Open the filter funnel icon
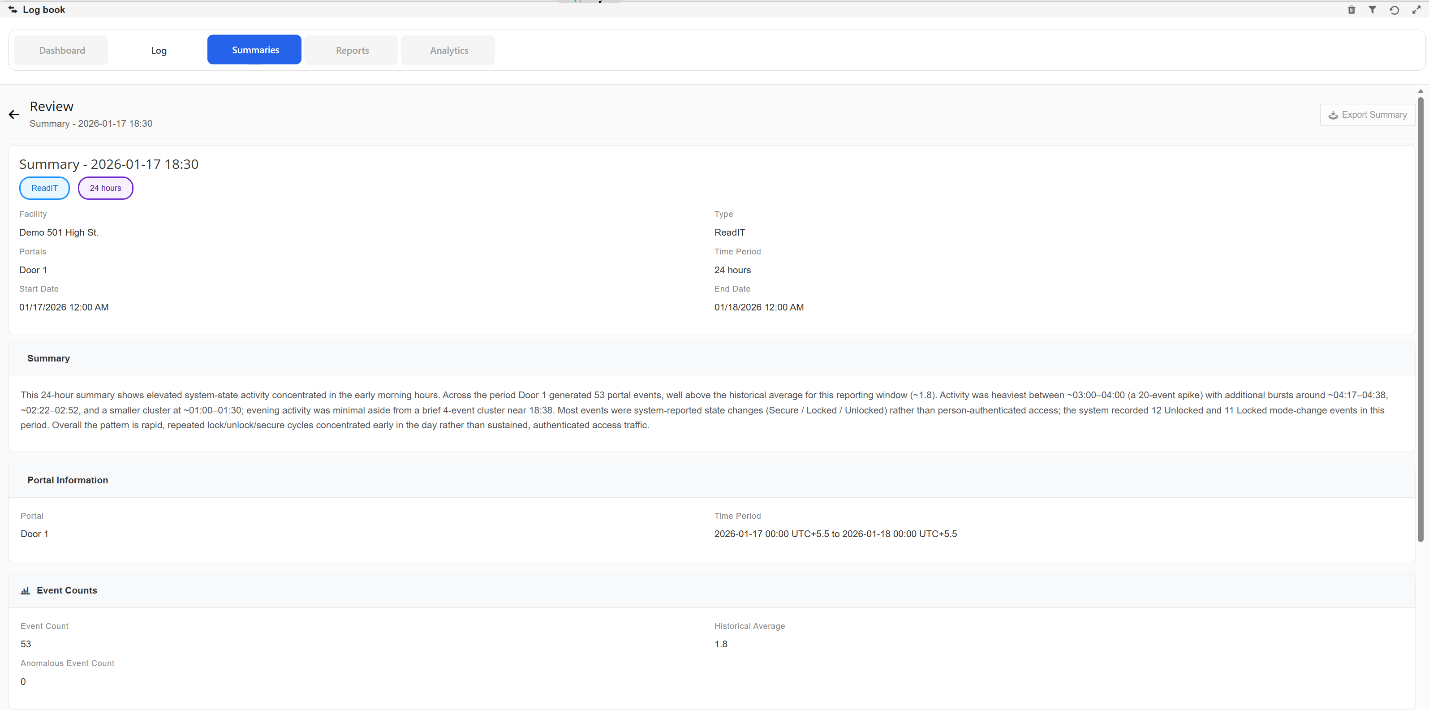The height and width of the screenshot is (710, 1429). pos(1372,10)
